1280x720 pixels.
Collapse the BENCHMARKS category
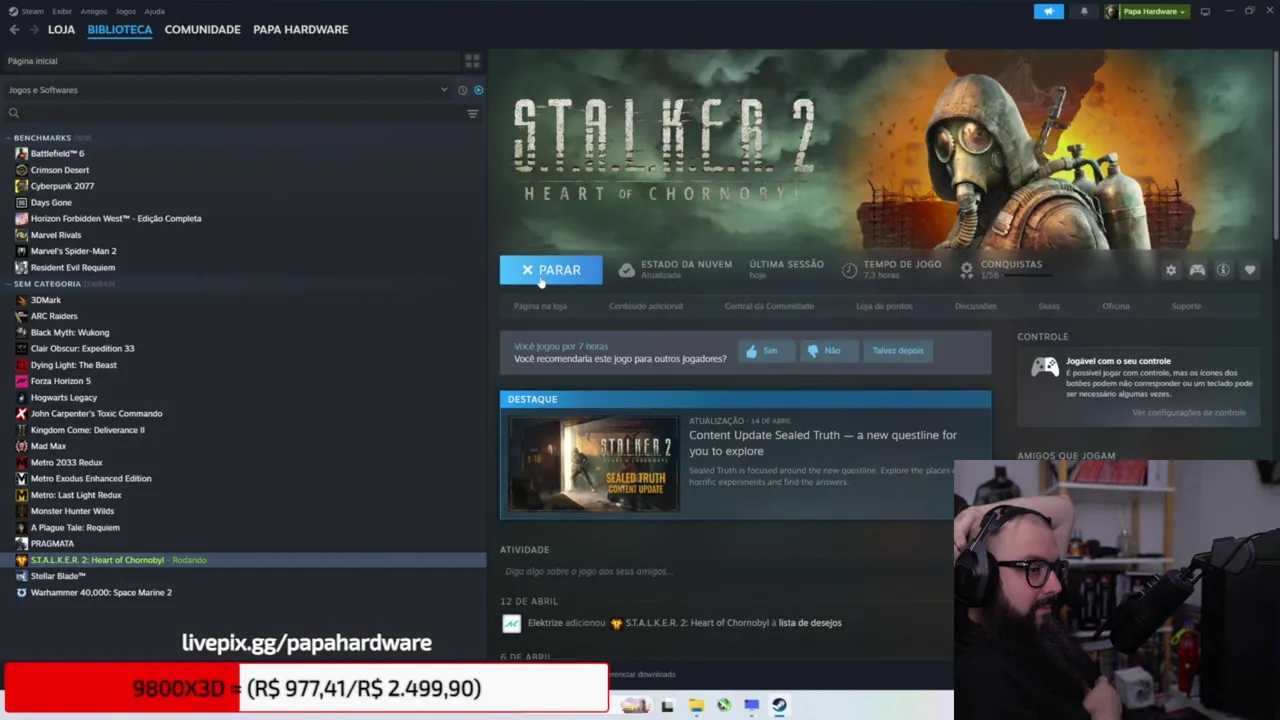[x=42, y=138]
